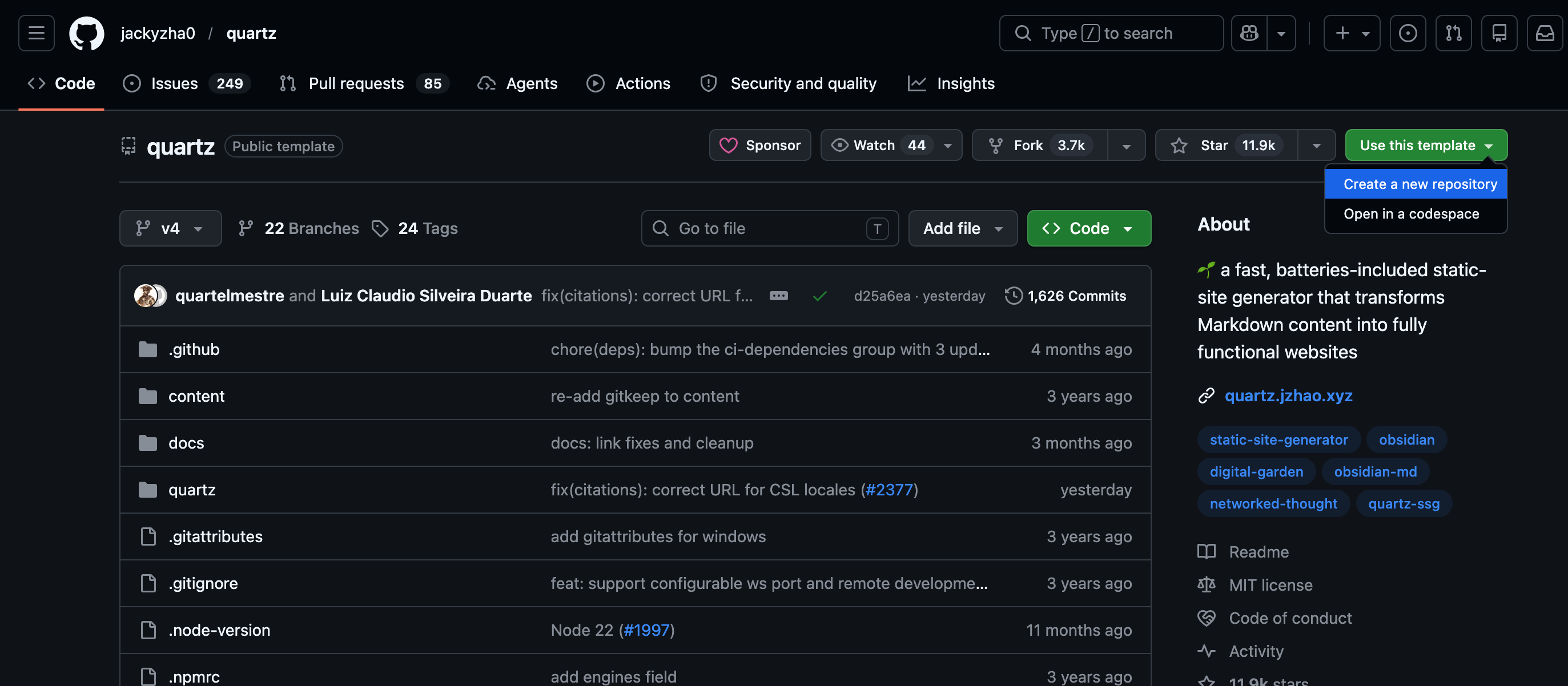1568x686 pixels.
Task: Open the quartz.jzhao.xyz website link
Action: pos(1288,396)
